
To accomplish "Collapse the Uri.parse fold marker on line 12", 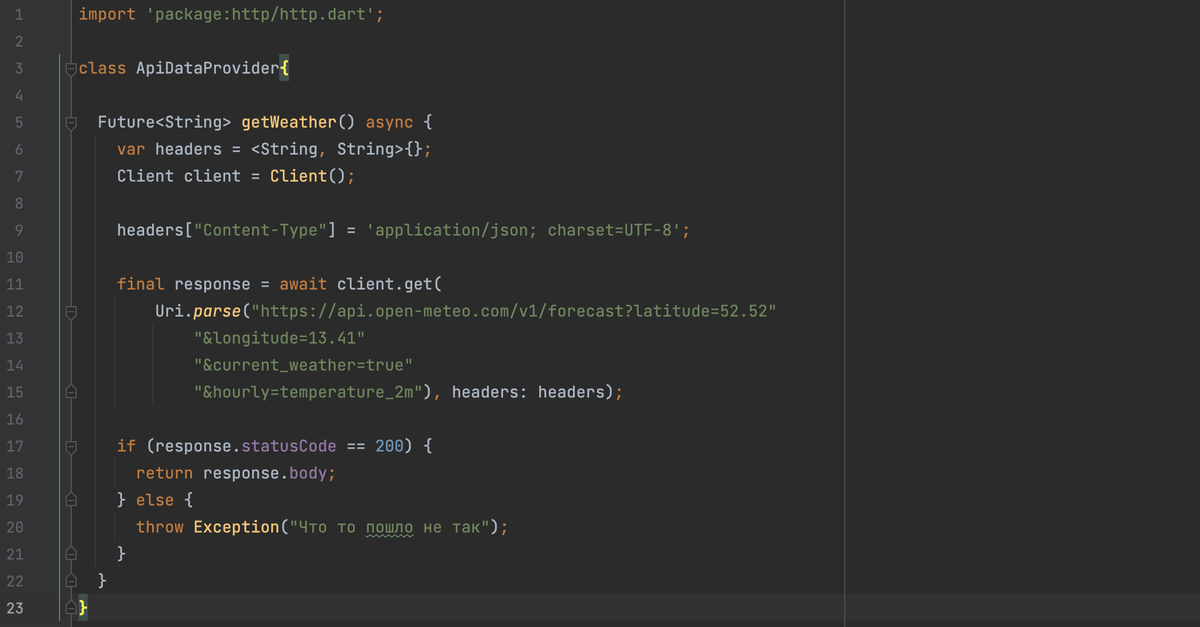I will (70, 312).
